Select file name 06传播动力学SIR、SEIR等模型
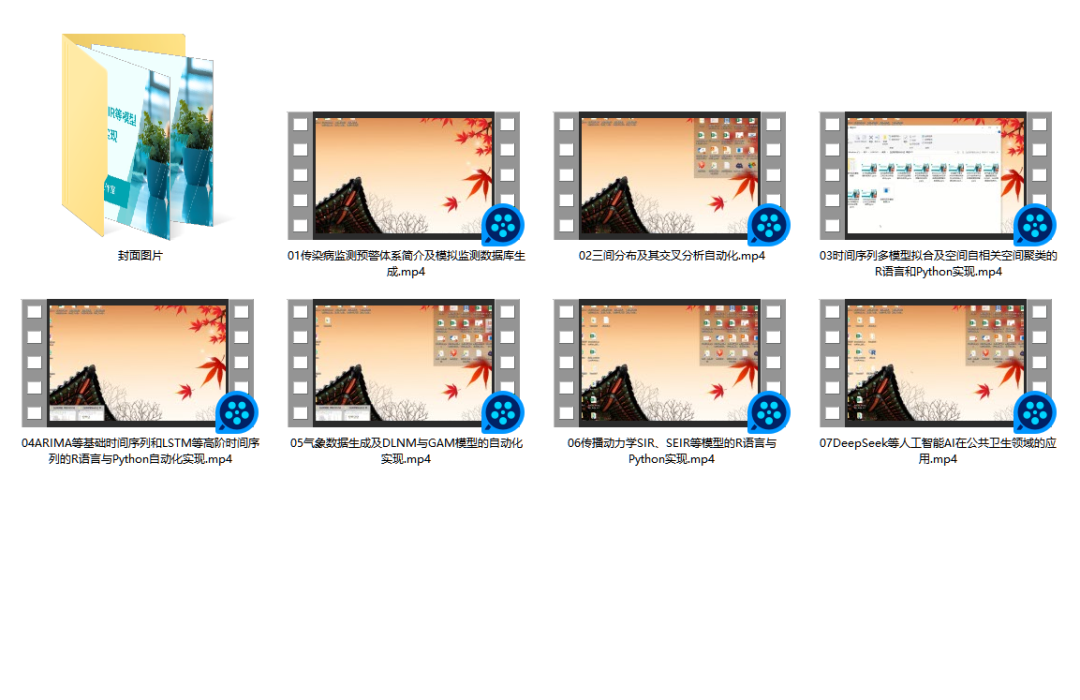The height and width of the screenshot is (700, 1080). [x=672, y=451]
